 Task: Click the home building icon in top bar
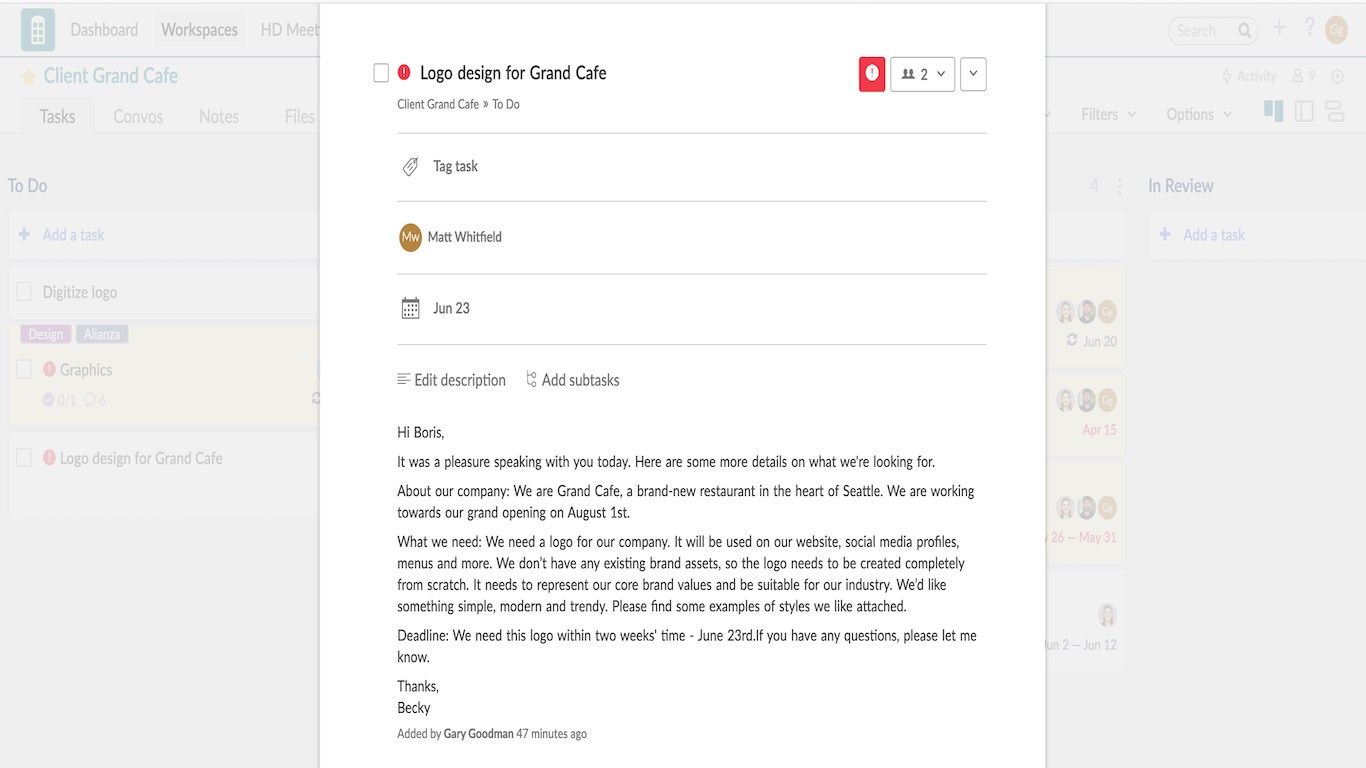pos(38,30)
